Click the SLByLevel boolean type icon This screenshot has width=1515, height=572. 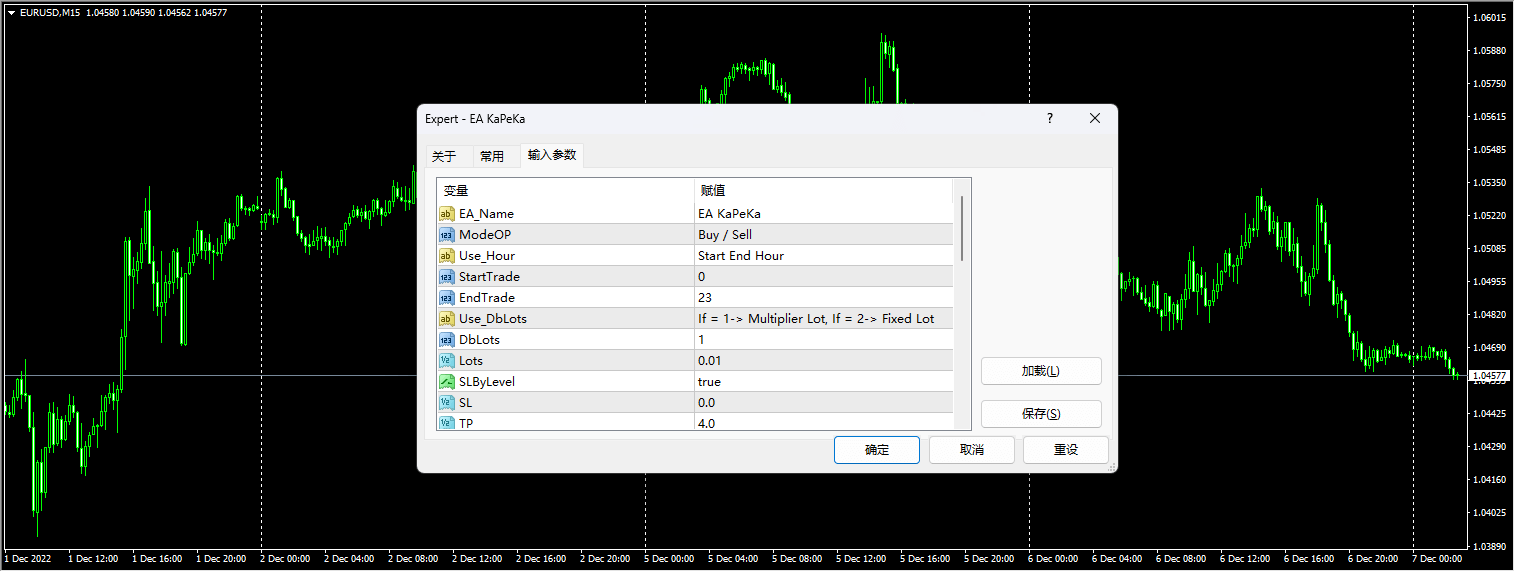(446, 382)
